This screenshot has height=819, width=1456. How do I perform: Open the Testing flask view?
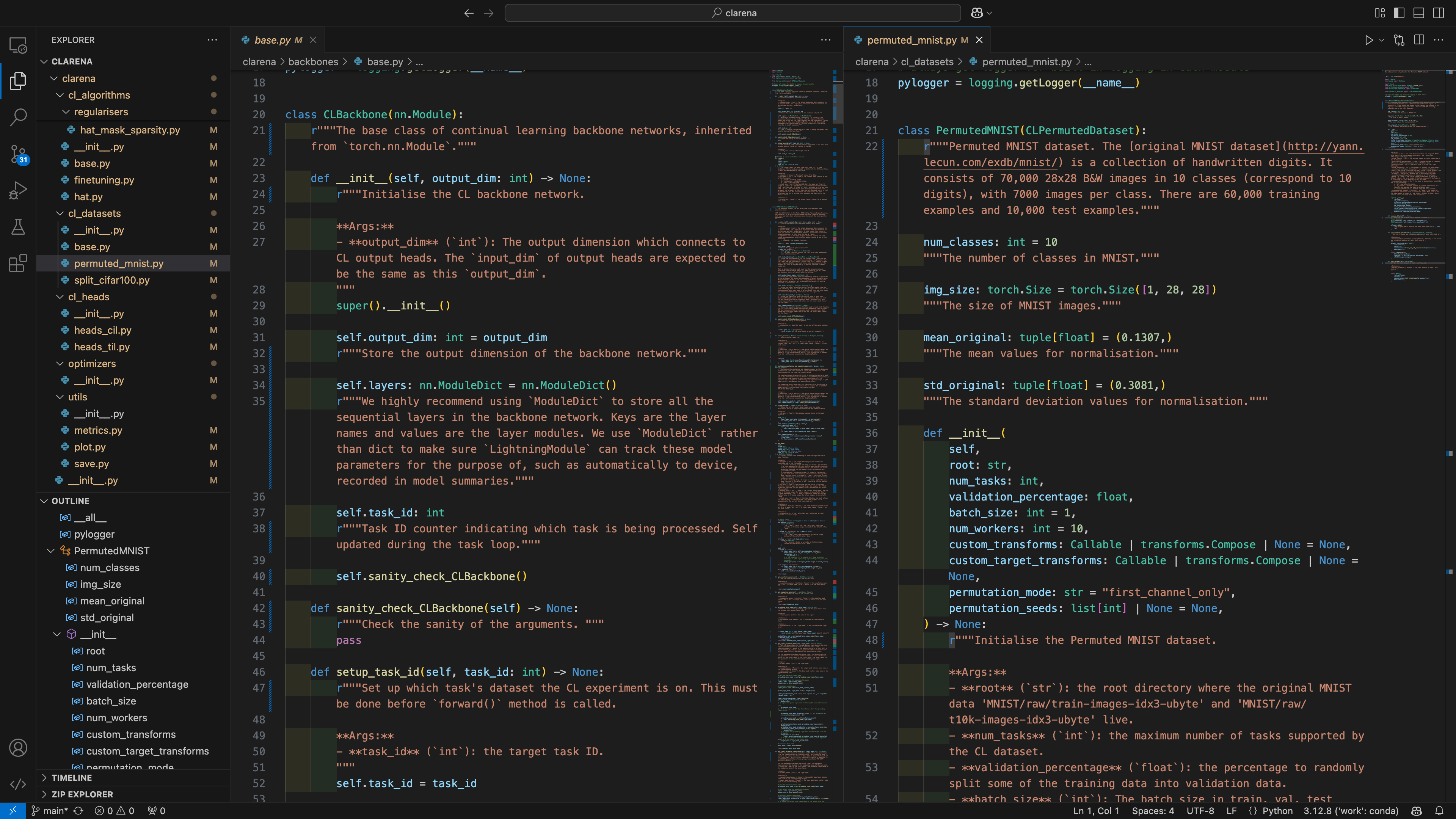point(18,227)
